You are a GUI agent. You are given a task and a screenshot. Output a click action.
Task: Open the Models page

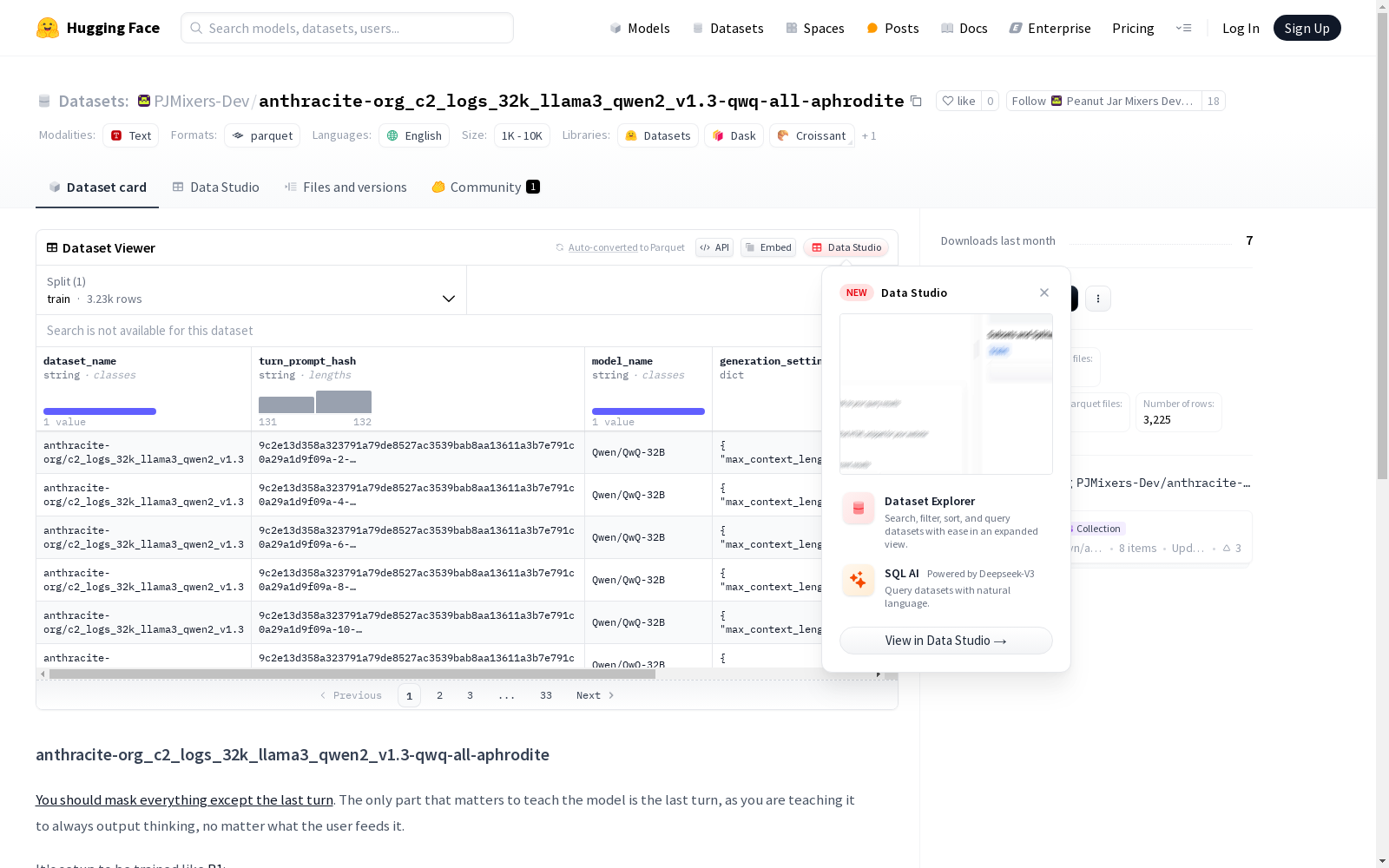click(x=640, y=28)
